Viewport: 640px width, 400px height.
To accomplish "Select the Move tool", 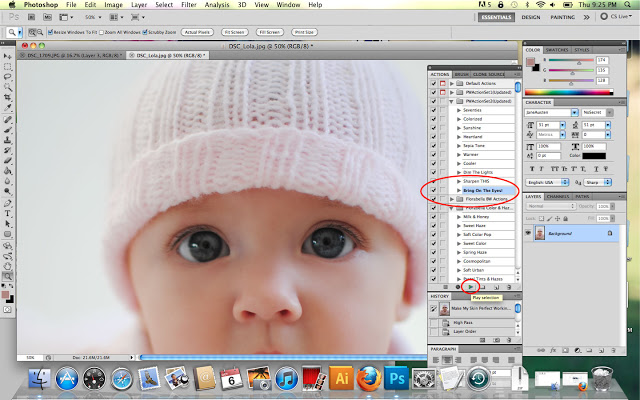I will tap(7, 56).
